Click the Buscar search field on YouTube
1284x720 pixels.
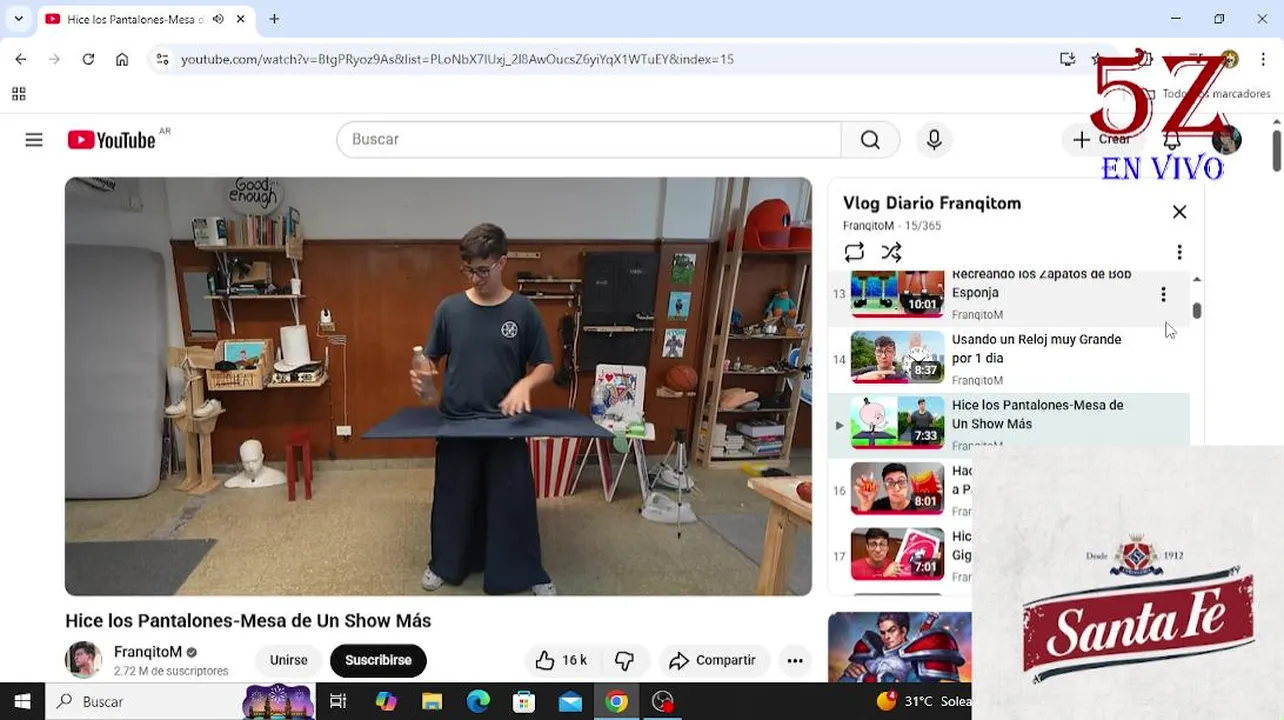pyautogui.click(x=589, y=140)
